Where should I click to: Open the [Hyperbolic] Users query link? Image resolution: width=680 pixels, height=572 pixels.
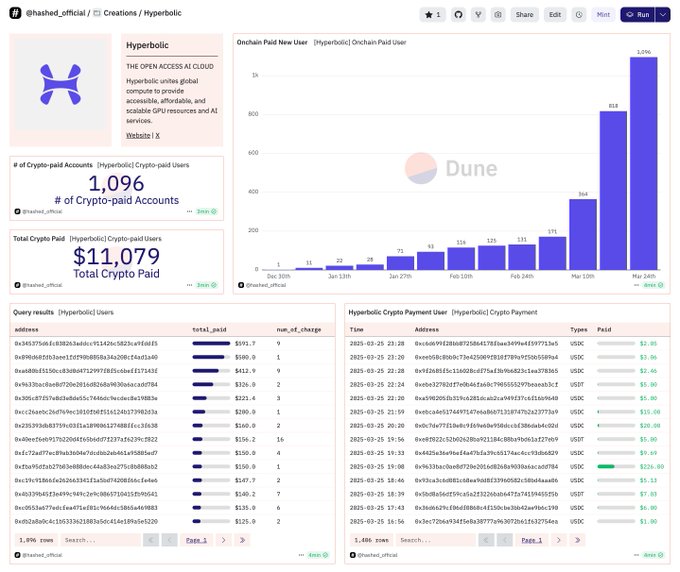(x=86, y=312)
